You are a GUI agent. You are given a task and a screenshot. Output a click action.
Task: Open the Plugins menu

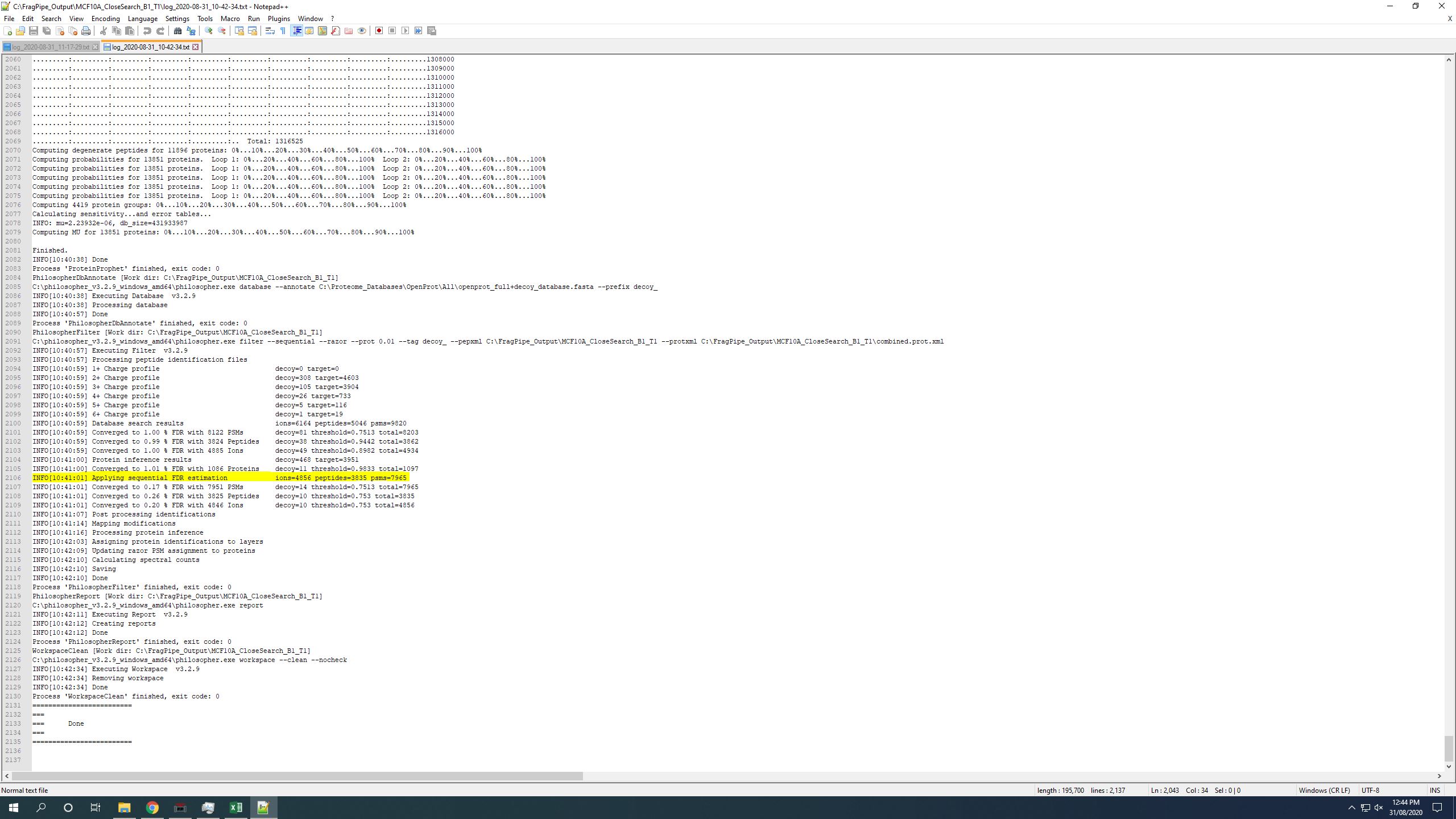pyautogui.click(x=279, y=18)
